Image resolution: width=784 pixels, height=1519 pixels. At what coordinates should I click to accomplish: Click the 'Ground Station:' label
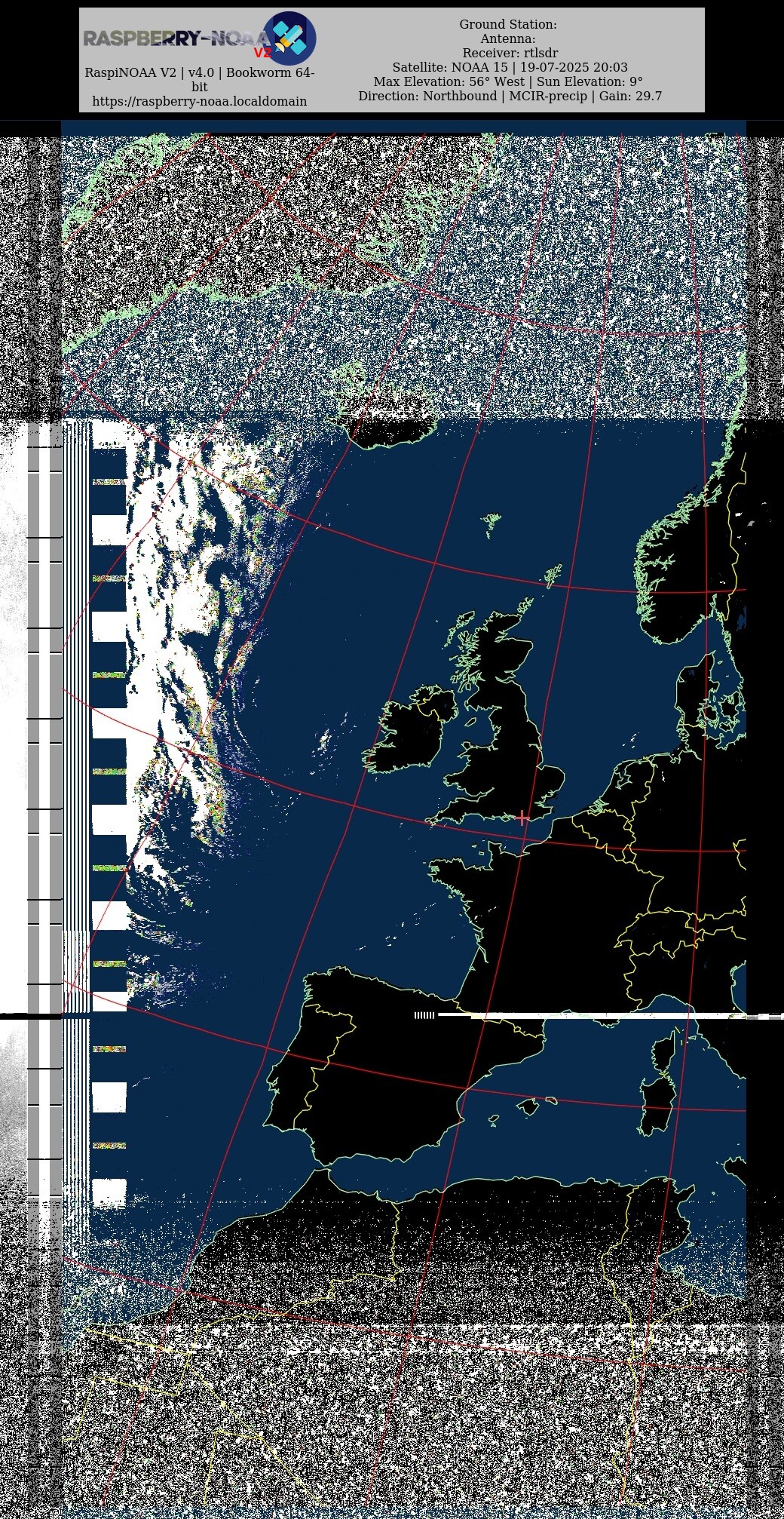508,25
